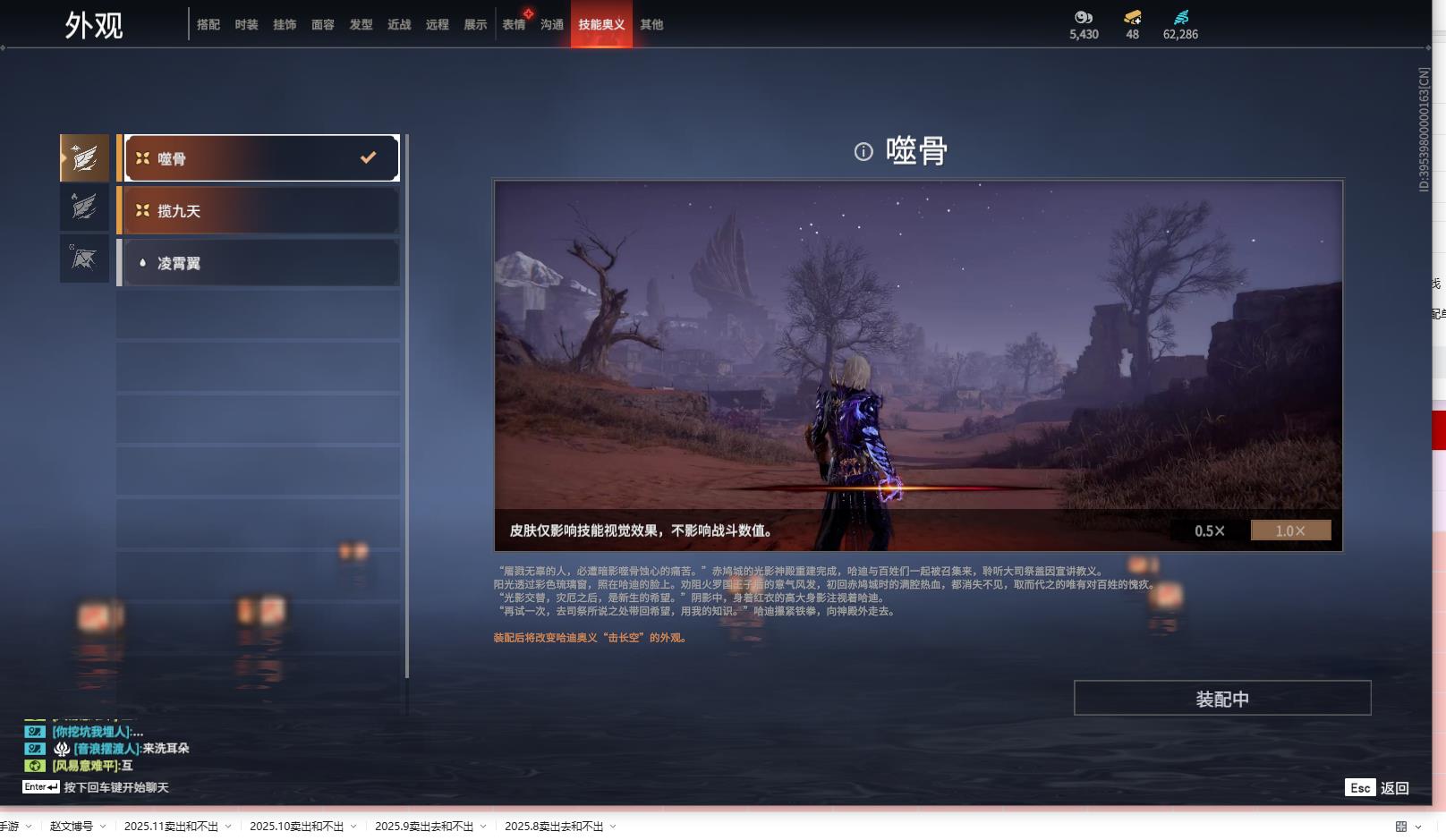Switch to the 2025.9卖出去和不出 sheet tab
The height and width of the screenshot is (840, 1446).
click(x=424, y=827)
